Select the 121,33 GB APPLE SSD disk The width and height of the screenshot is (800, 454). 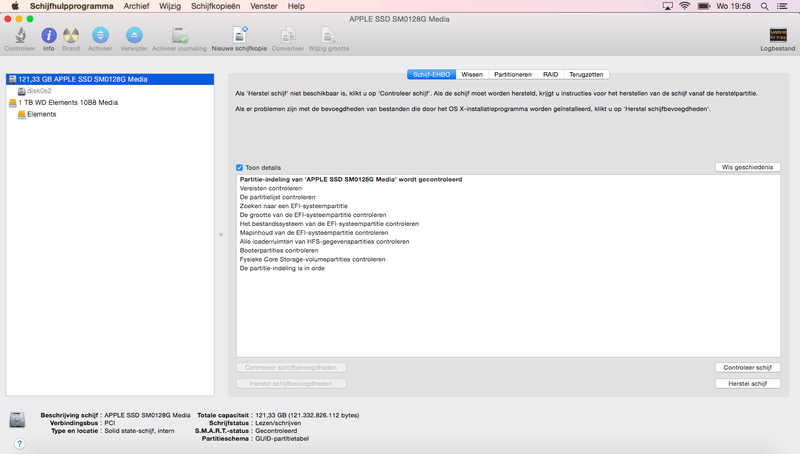click(110, 79)
